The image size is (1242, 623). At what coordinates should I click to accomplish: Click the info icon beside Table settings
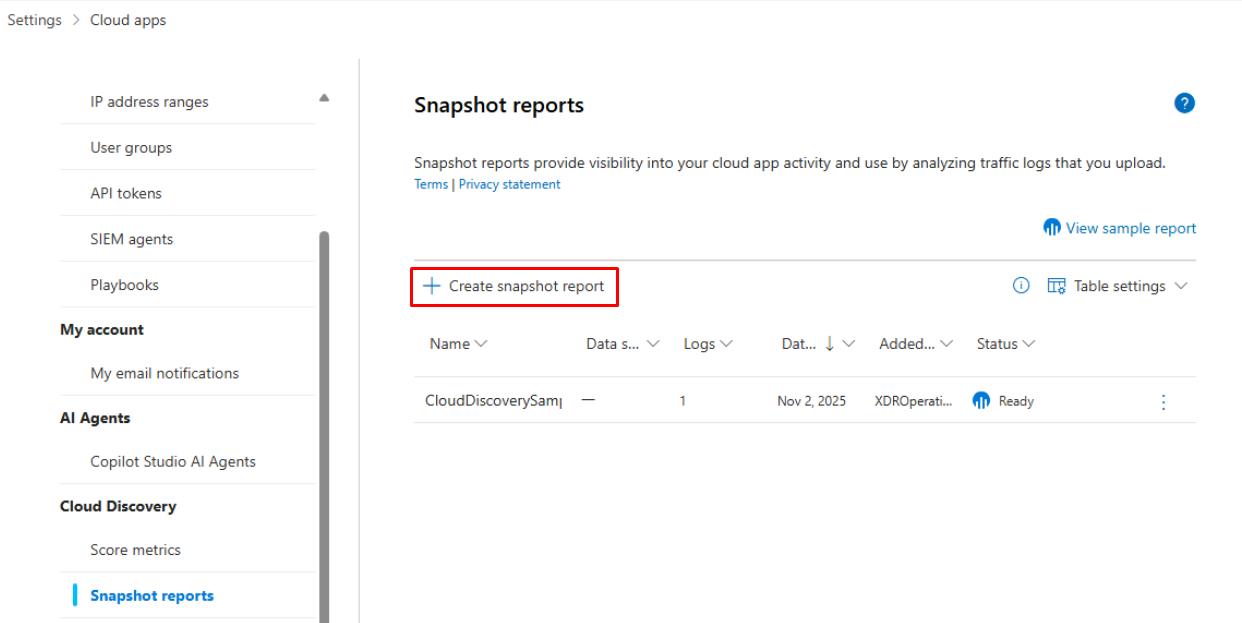(x=1021, y=286)
